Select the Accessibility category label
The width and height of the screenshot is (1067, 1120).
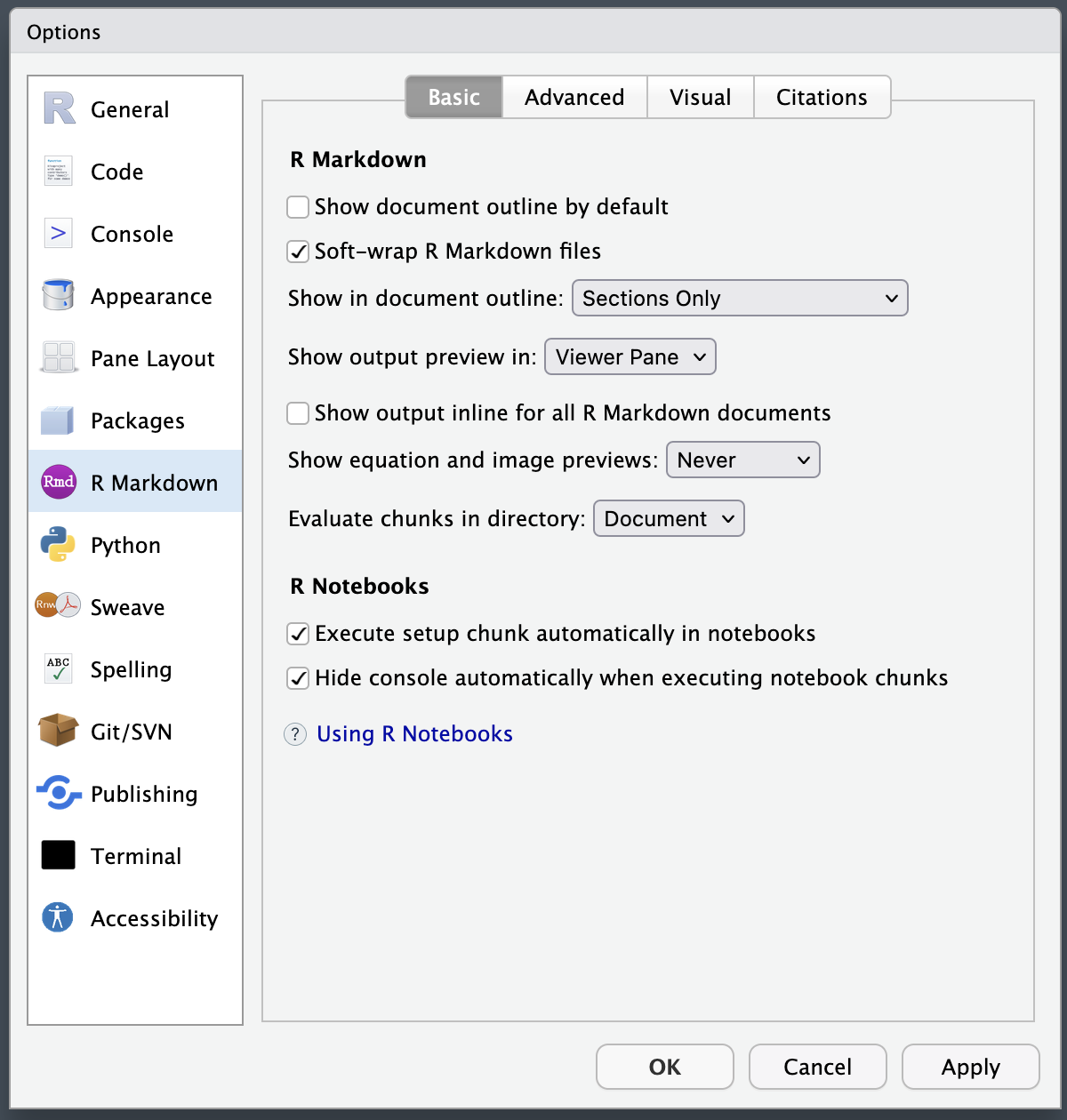155,919
